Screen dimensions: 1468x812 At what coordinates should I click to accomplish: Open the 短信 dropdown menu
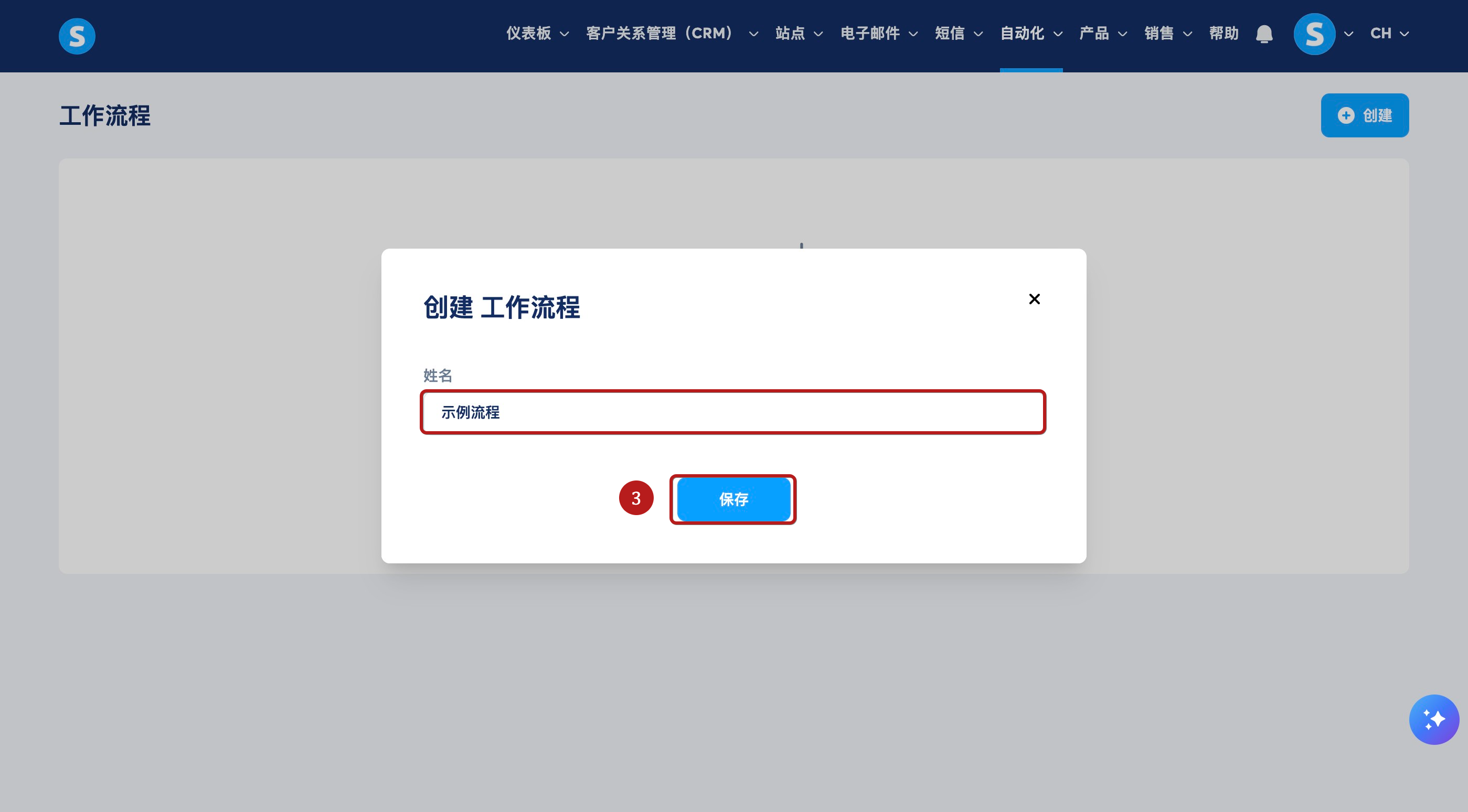959,34
